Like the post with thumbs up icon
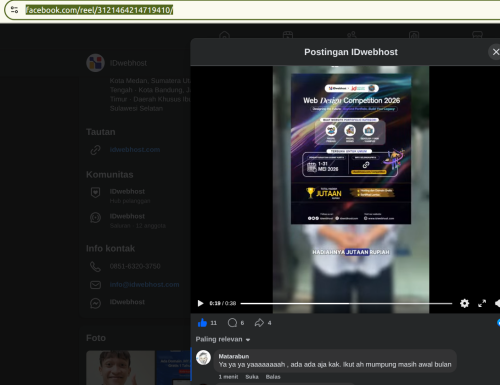 tap(202, 323)
